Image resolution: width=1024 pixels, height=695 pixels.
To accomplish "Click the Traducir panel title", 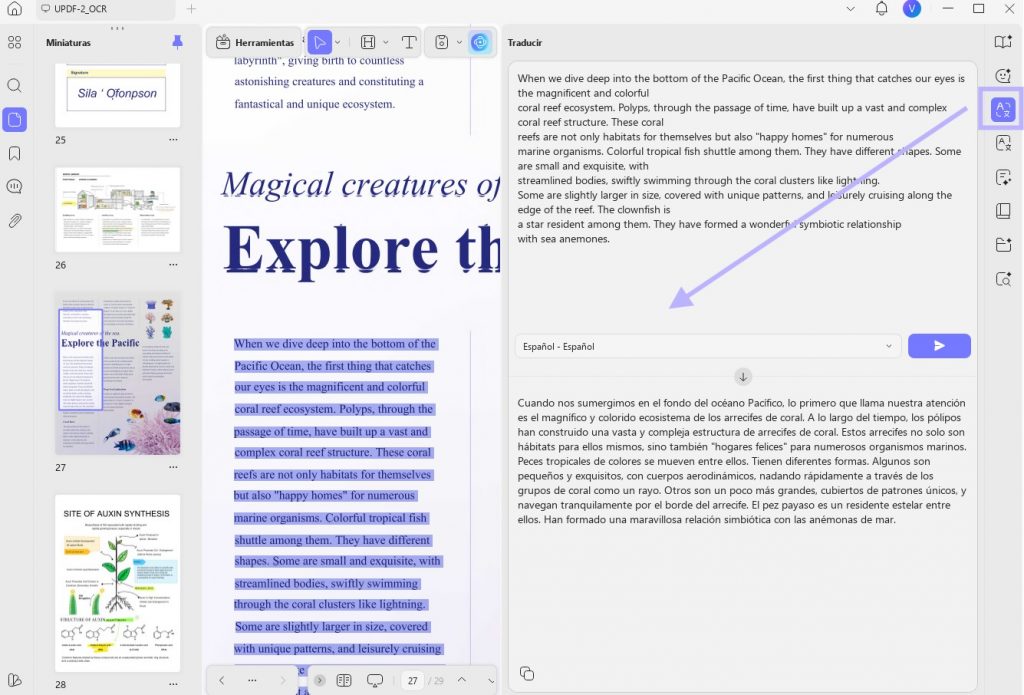I will tap(525, 42).
